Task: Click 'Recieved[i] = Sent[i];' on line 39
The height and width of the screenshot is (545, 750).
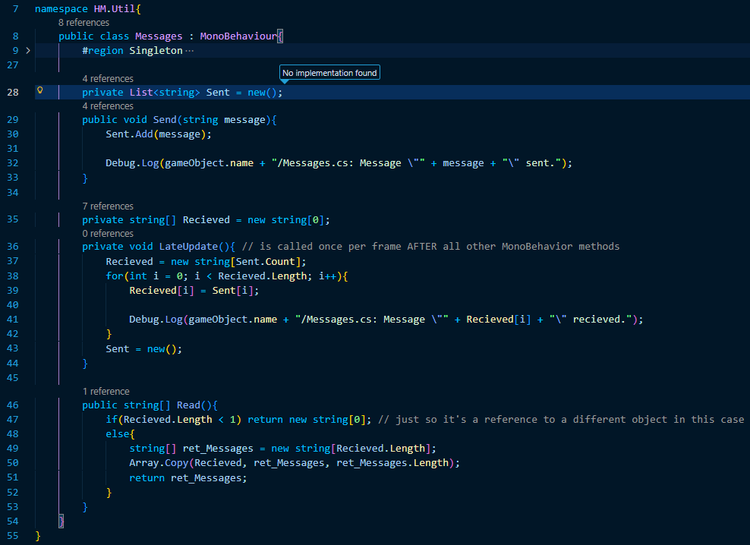Action: (194, 290)
